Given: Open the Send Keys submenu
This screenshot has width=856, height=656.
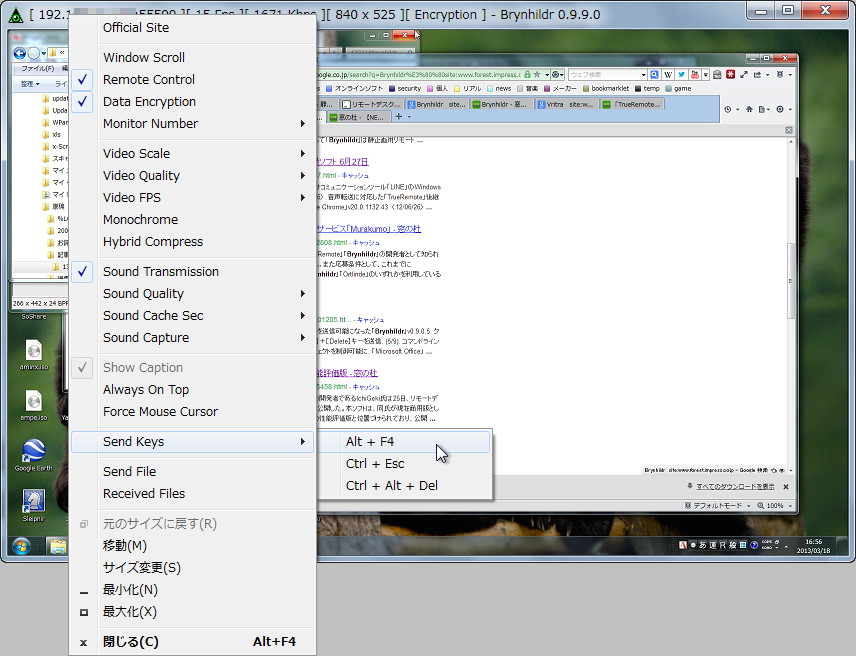Looking at the screenshot, I should pos(192,442).
